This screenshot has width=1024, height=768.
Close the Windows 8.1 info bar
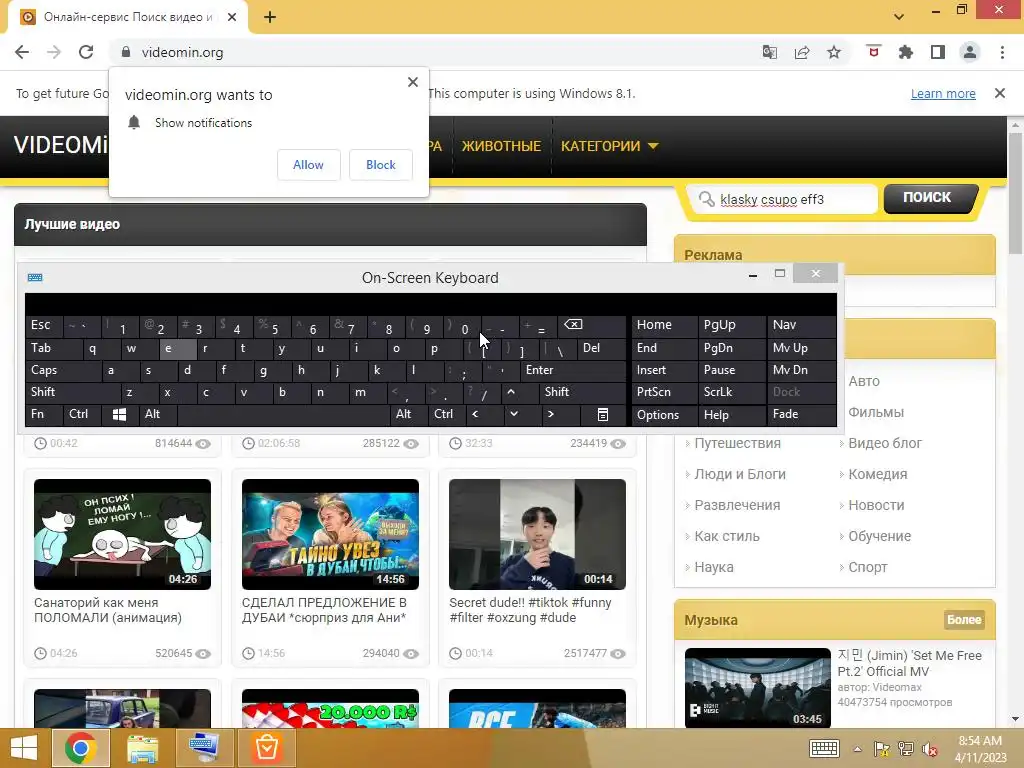pos(1000,93)
